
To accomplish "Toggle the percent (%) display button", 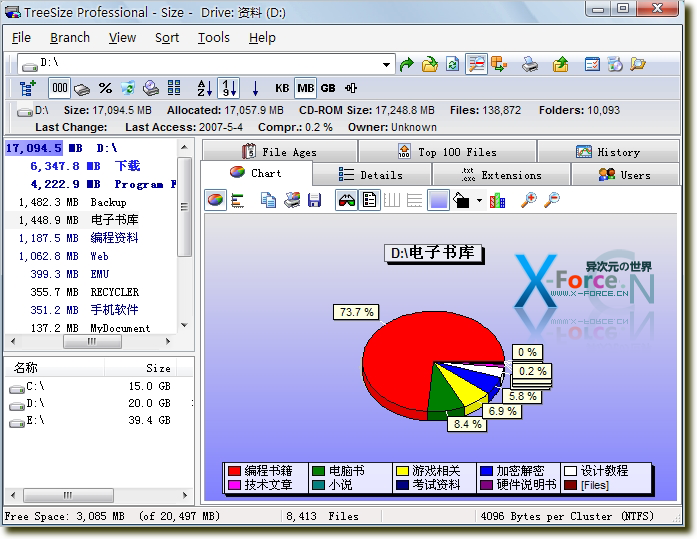I will tap(105, 88).
